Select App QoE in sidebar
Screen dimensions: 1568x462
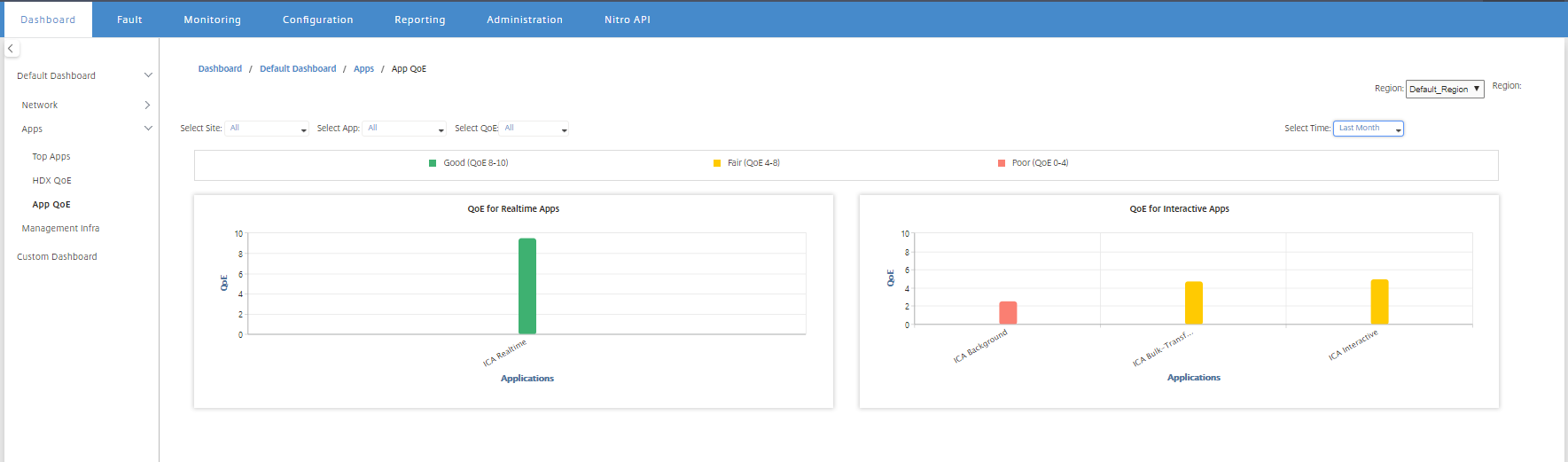click(x=51, y=204)
